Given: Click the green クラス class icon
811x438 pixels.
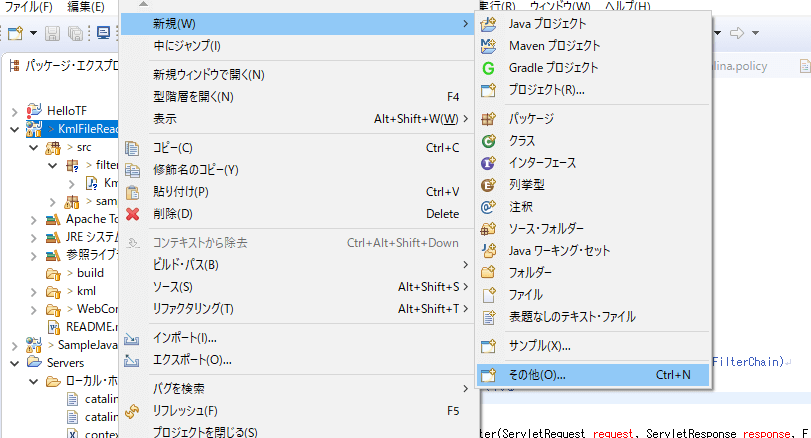Looking at the screenshot, I should 488,141.
